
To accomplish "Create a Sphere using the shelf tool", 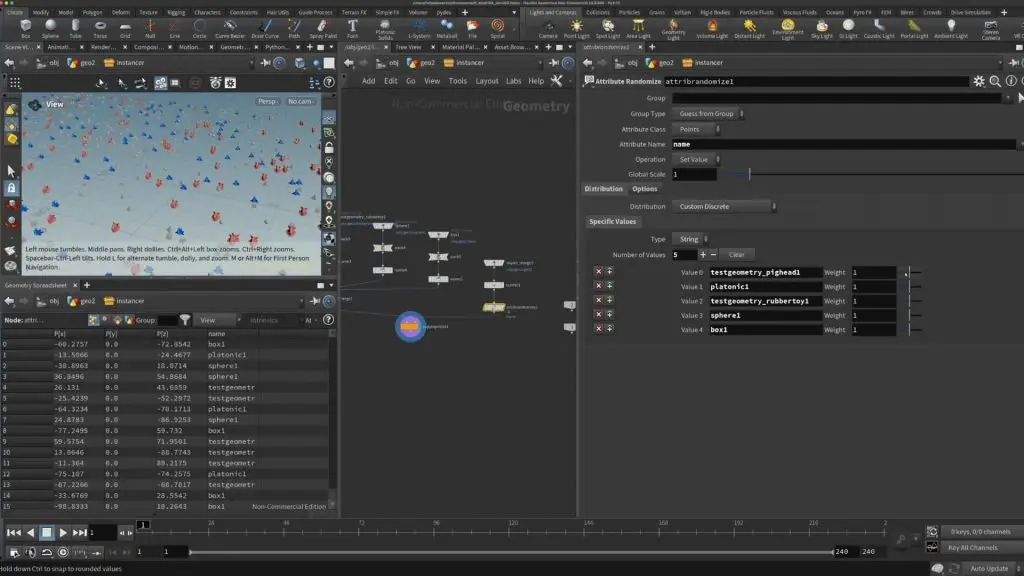I will click(49, 32).
